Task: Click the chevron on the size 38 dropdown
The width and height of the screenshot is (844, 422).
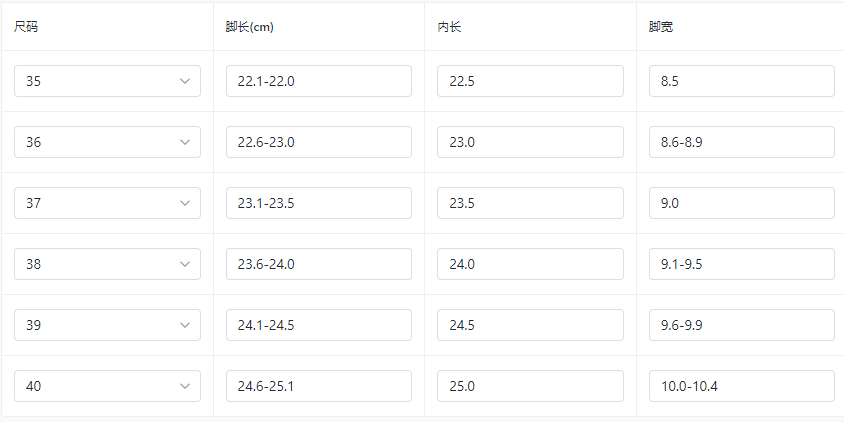Action: 185,264
